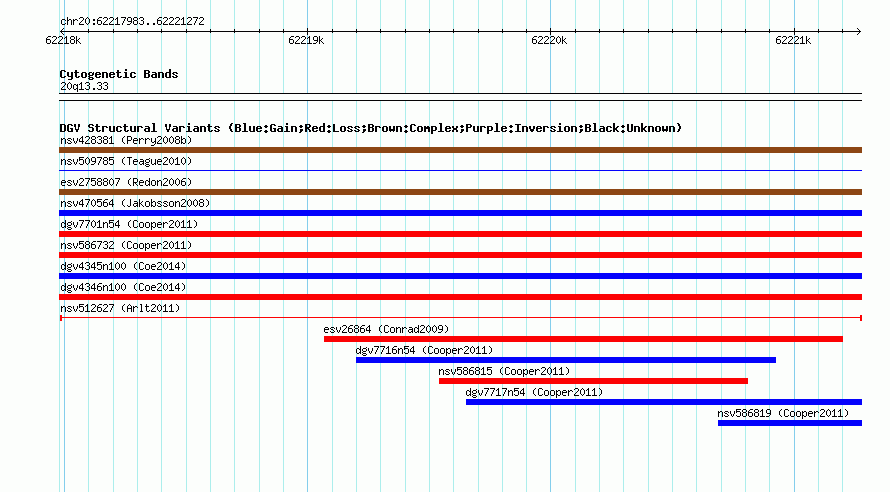
Task: Click the red nsv586732 loss bar
Action: [460, 255]
